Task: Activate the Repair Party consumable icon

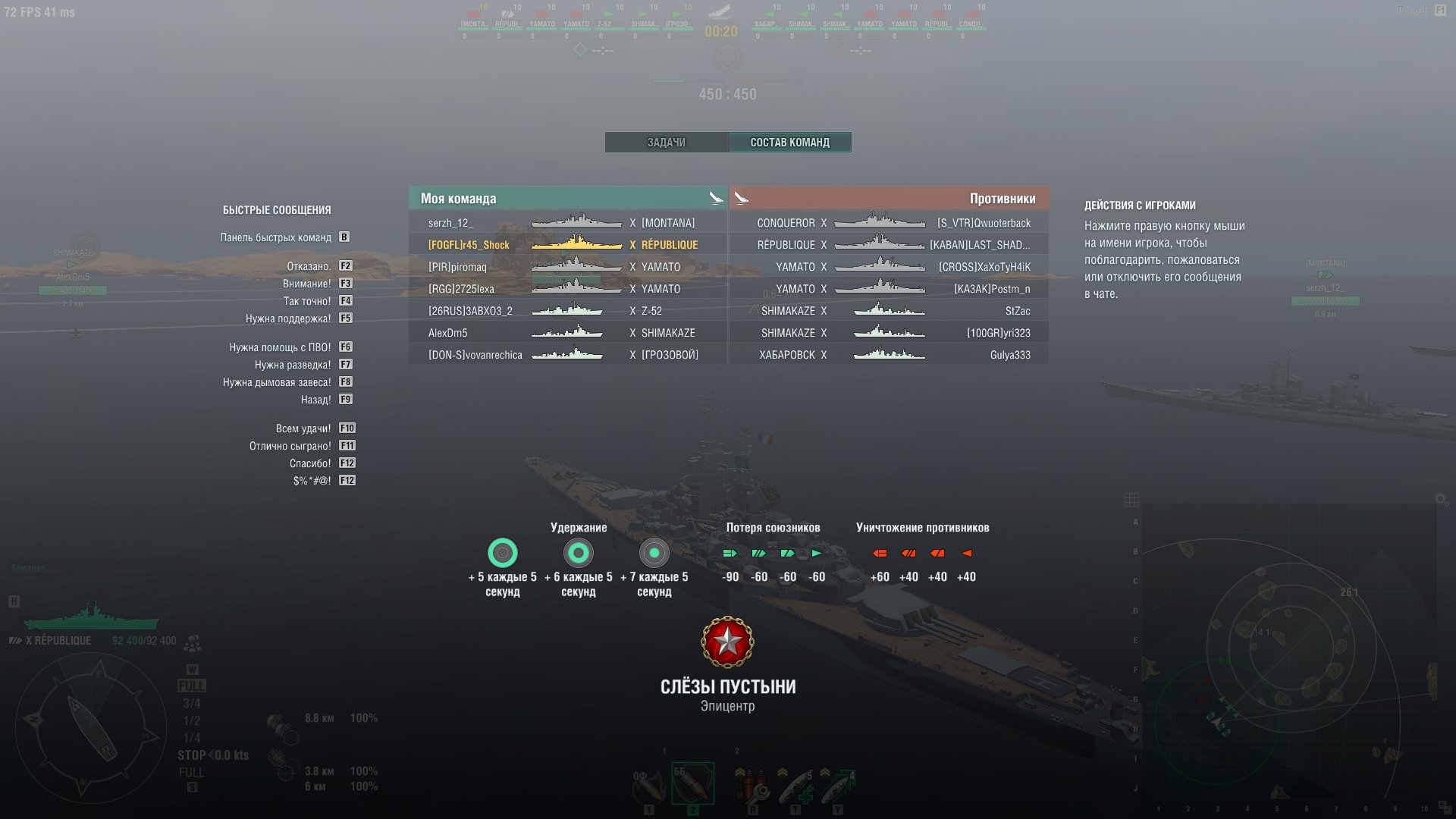Action: [x=795, y=786]
